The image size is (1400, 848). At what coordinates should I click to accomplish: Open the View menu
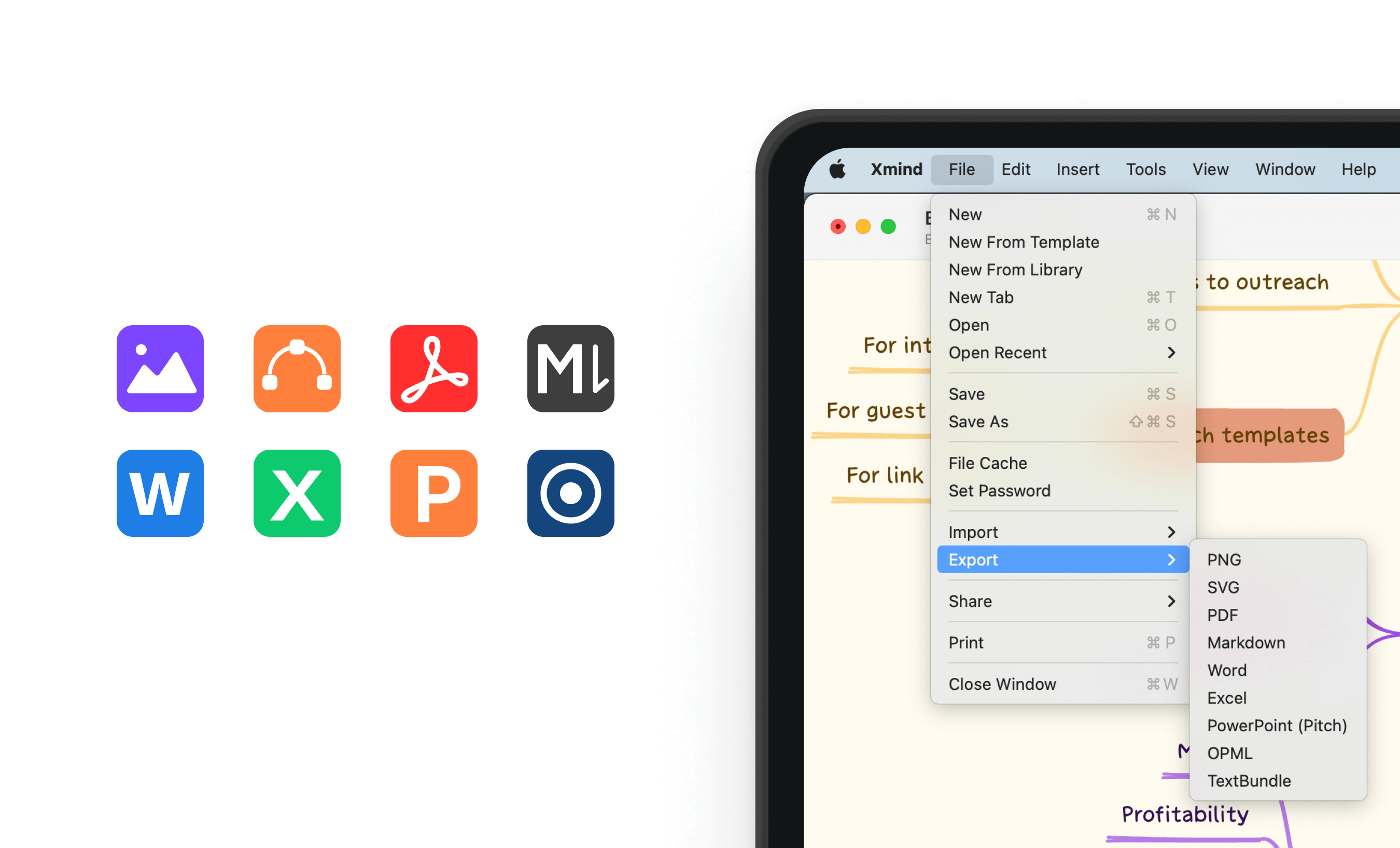1210,170
